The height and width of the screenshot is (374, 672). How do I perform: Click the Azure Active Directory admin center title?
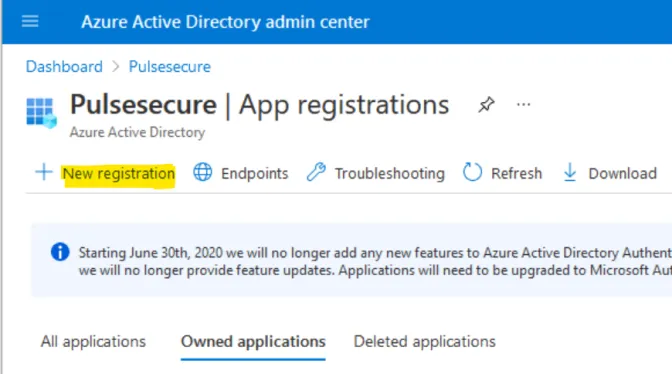[225, 22]
